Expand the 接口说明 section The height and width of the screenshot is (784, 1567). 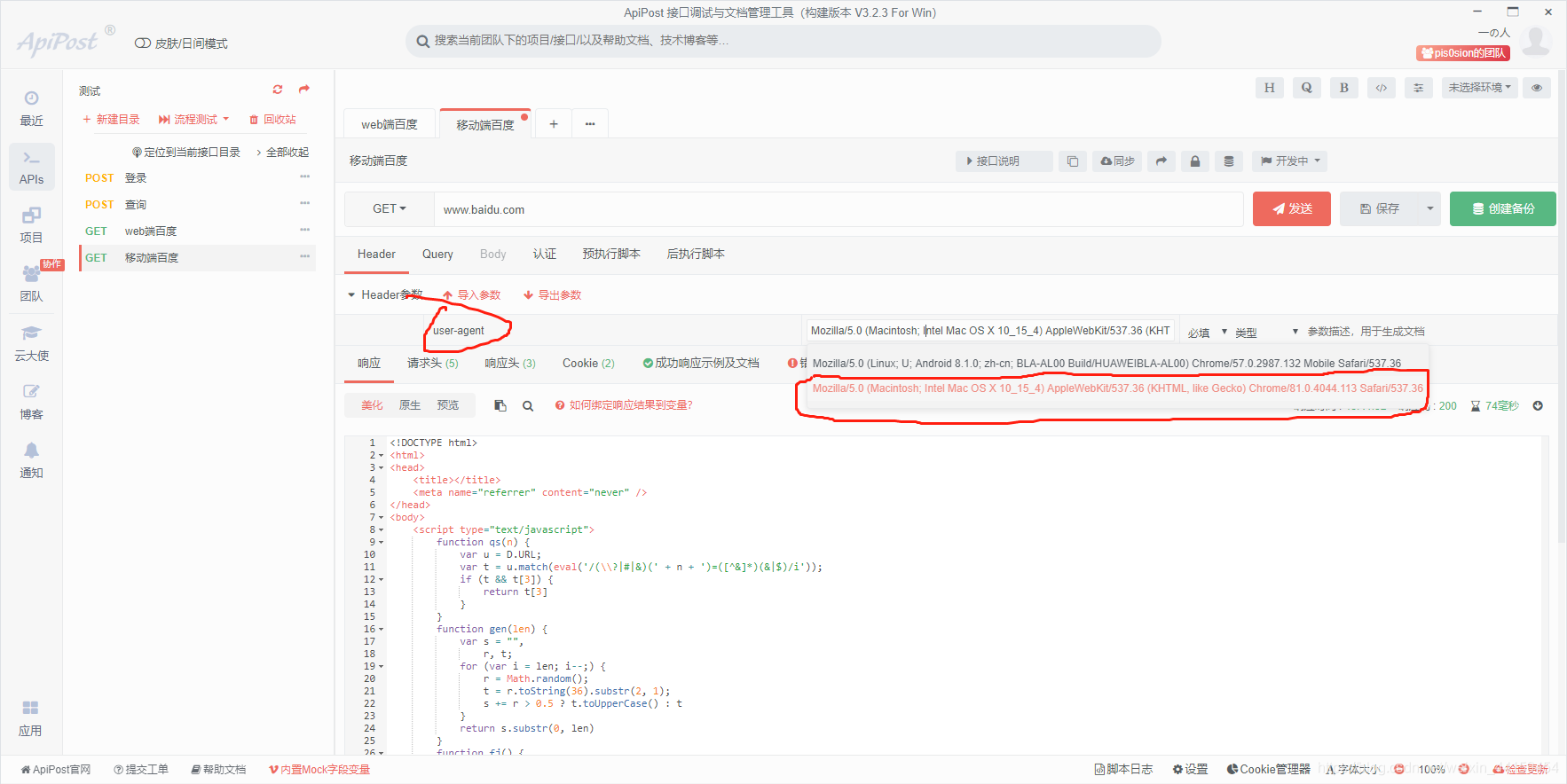click(1004, 161)
